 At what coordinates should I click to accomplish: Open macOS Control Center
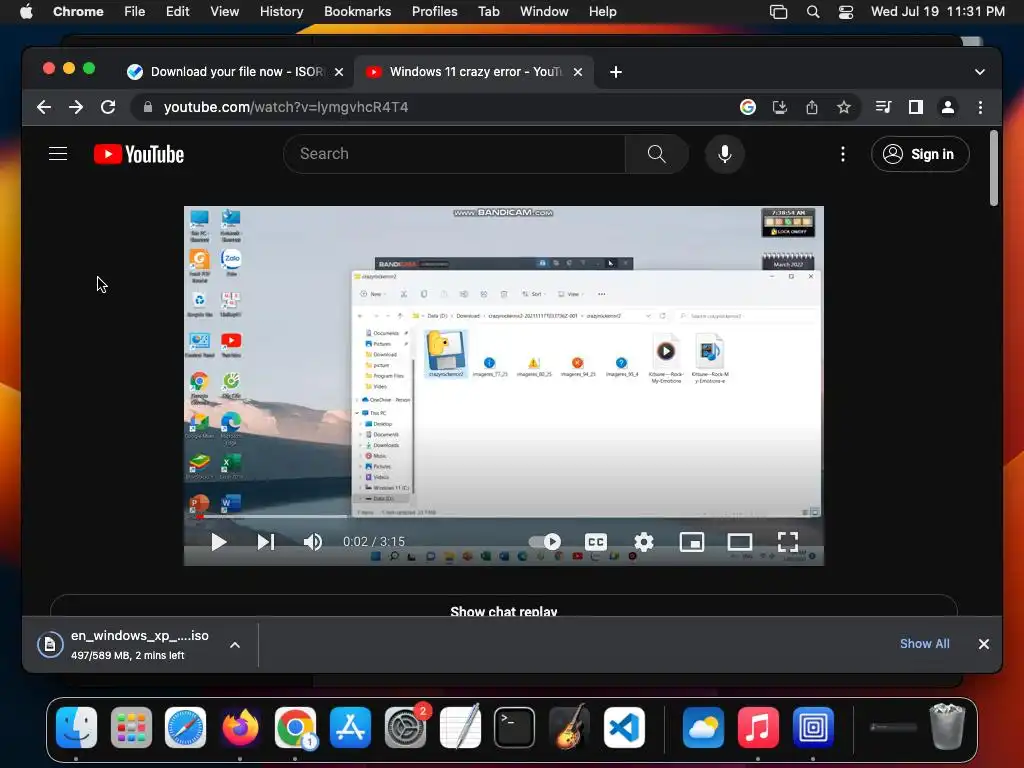click(846, 12)
